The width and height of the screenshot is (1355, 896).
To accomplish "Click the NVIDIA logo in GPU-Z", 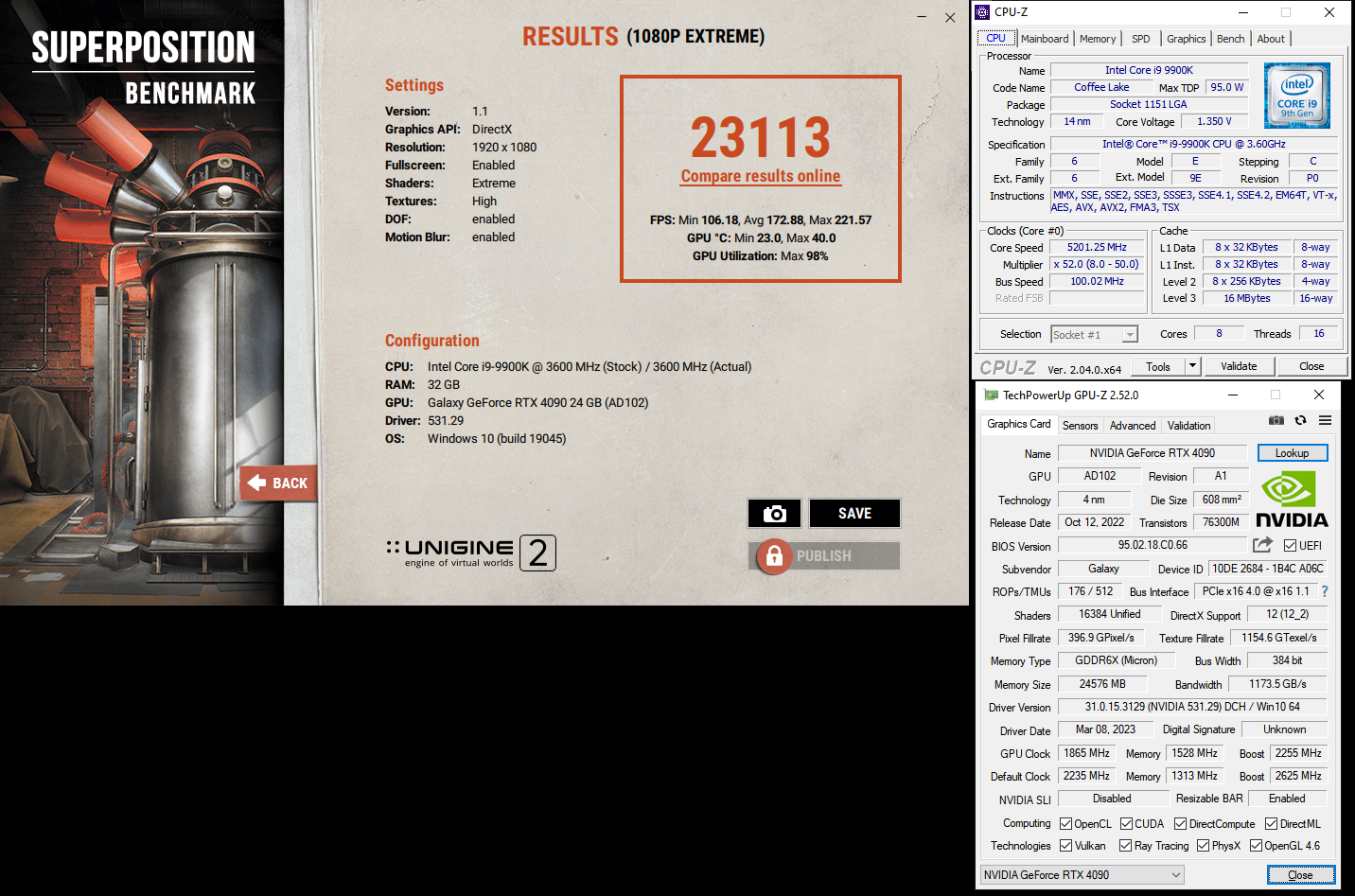I will 1292,500.
